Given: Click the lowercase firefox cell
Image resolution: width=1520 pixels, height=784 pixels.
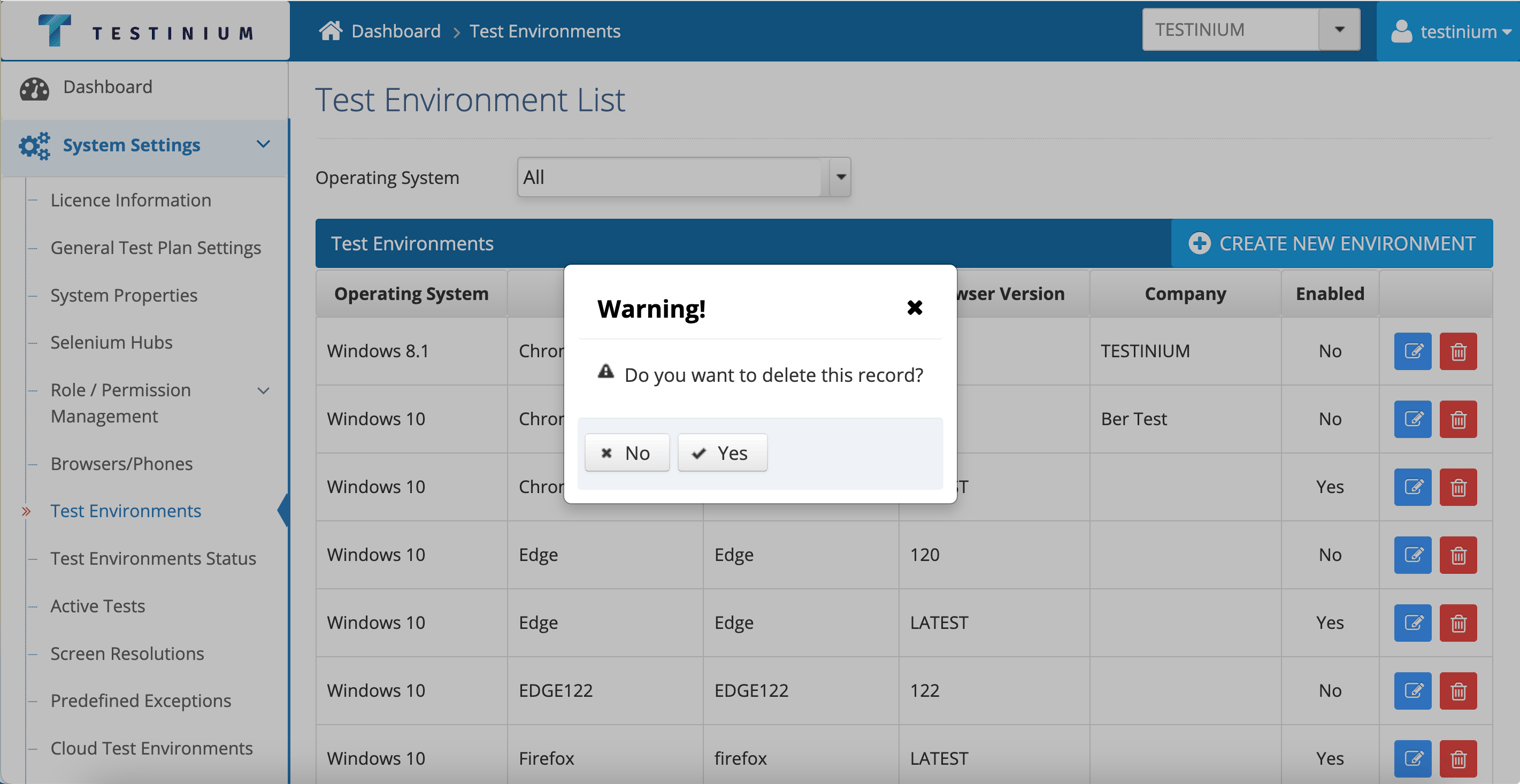Looking at the screenshot, I should coord(801,759).
